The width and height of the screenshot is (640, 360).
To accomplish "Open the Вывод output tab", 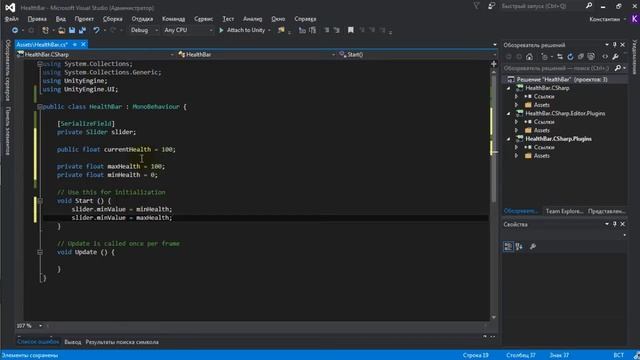I will click(73, 342).
